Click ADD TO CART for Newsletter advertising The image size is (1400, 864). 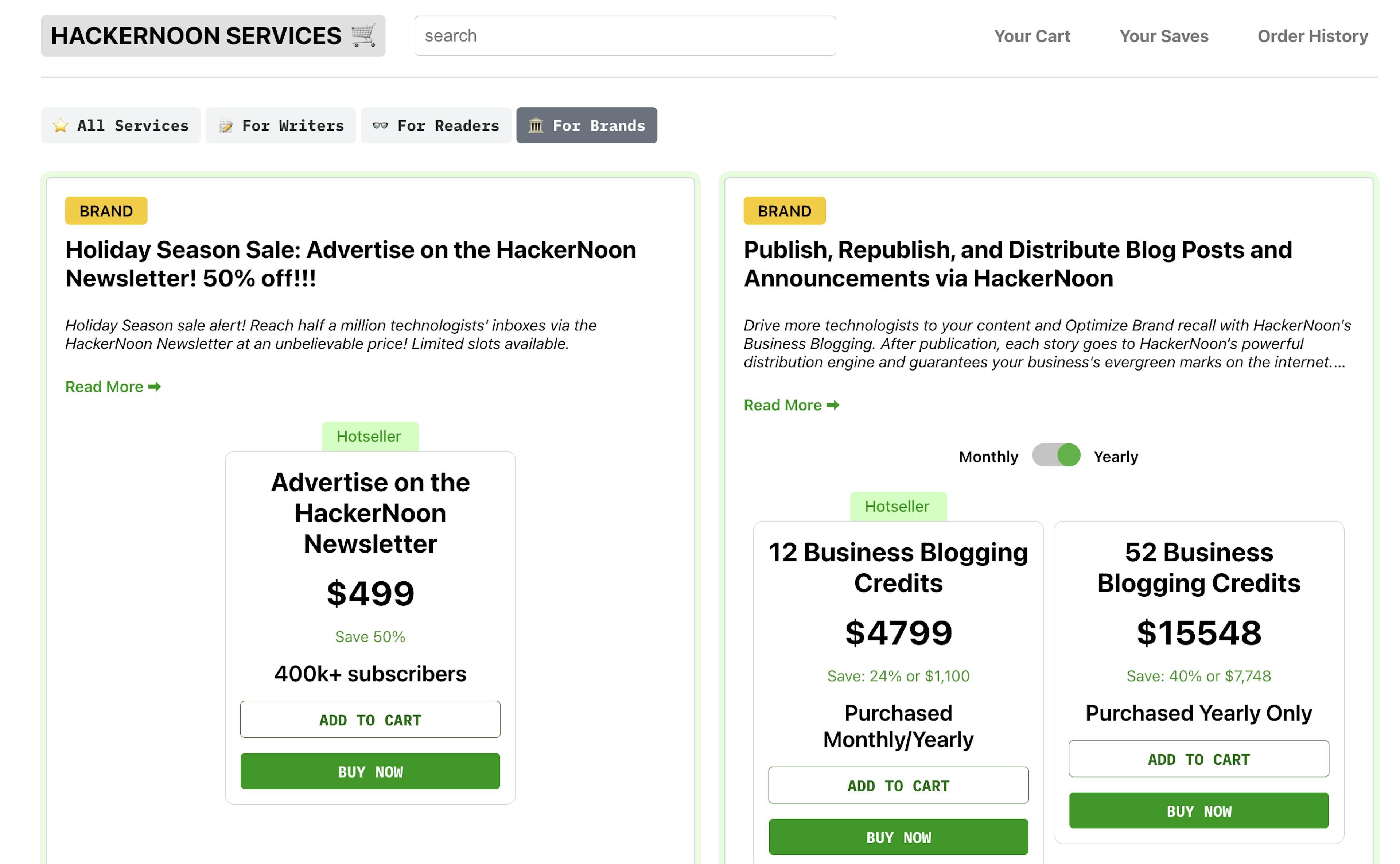point(370,719)
